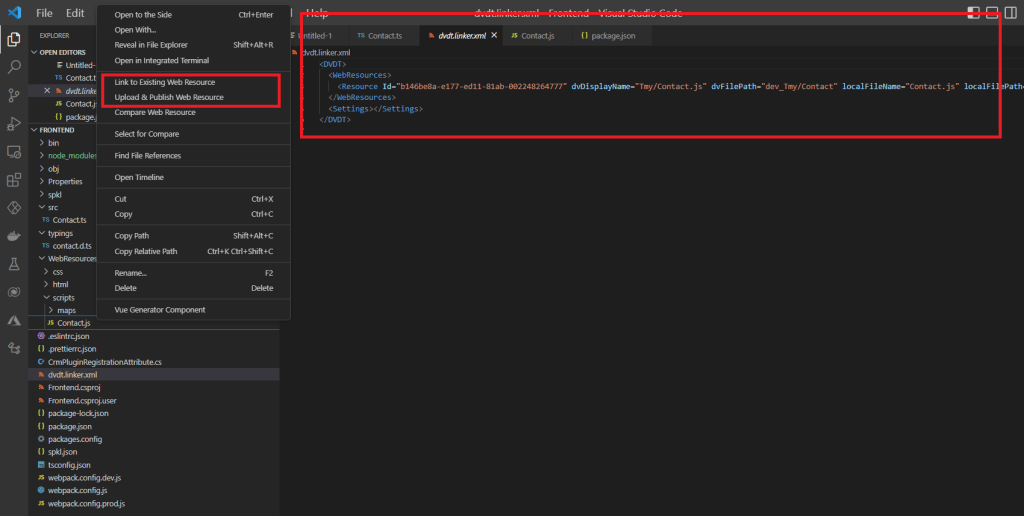
Task: Toggle primary sidebar layout icon in title bar
Action: pyautogui.click(x=973, y=13)
